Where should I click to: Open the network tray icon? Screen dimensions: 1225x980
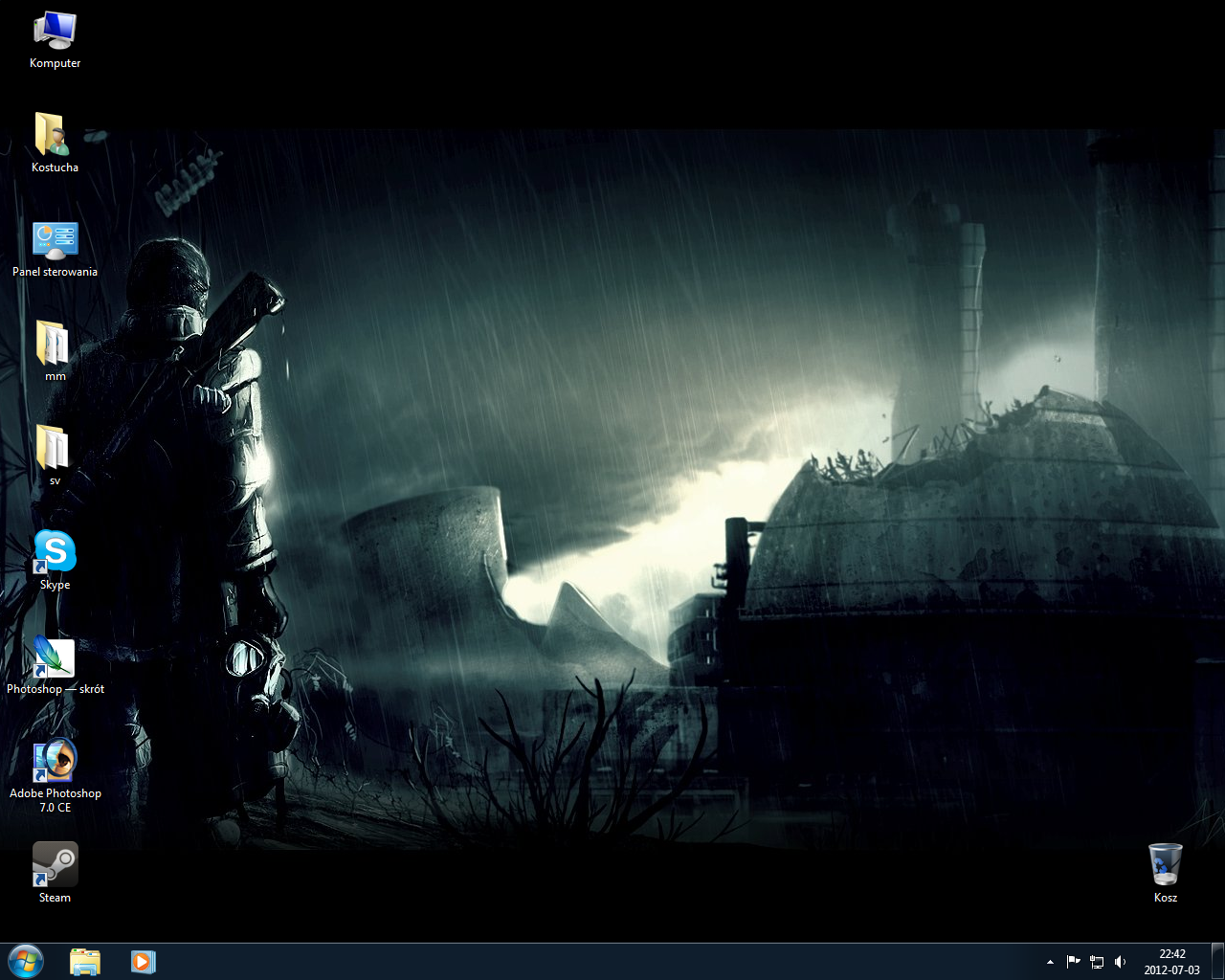1097,962
